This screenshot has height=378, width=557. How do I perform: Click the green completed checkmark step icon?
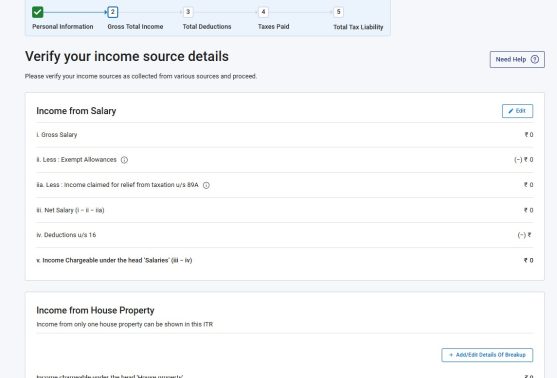pos(38,12)
